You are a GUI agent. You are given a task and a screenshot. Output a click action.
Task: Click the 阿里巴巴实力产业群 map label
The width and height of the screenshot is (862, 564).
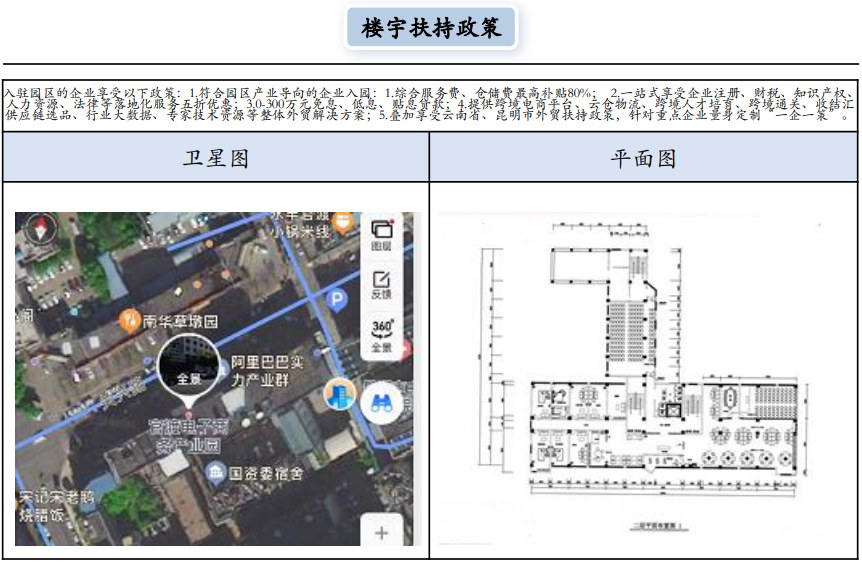click(x=267, y=371)
